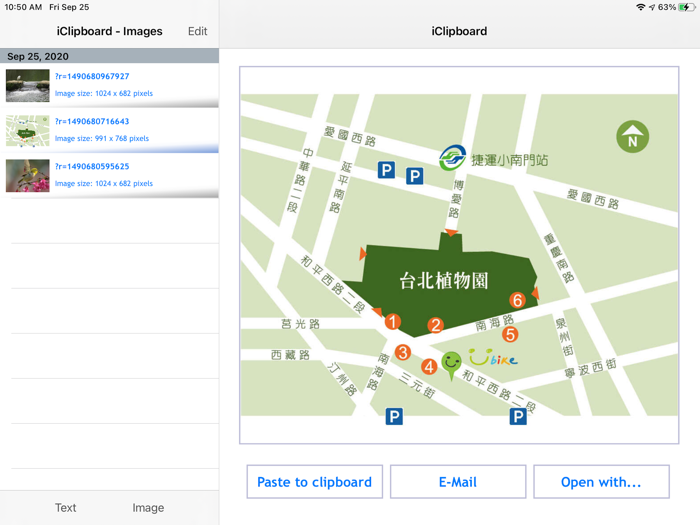This screenshot has height=525, width=700.
Task: Open the entry titled ?r=1490680716643
Action: pyautogui.click(x=92, y=121)
